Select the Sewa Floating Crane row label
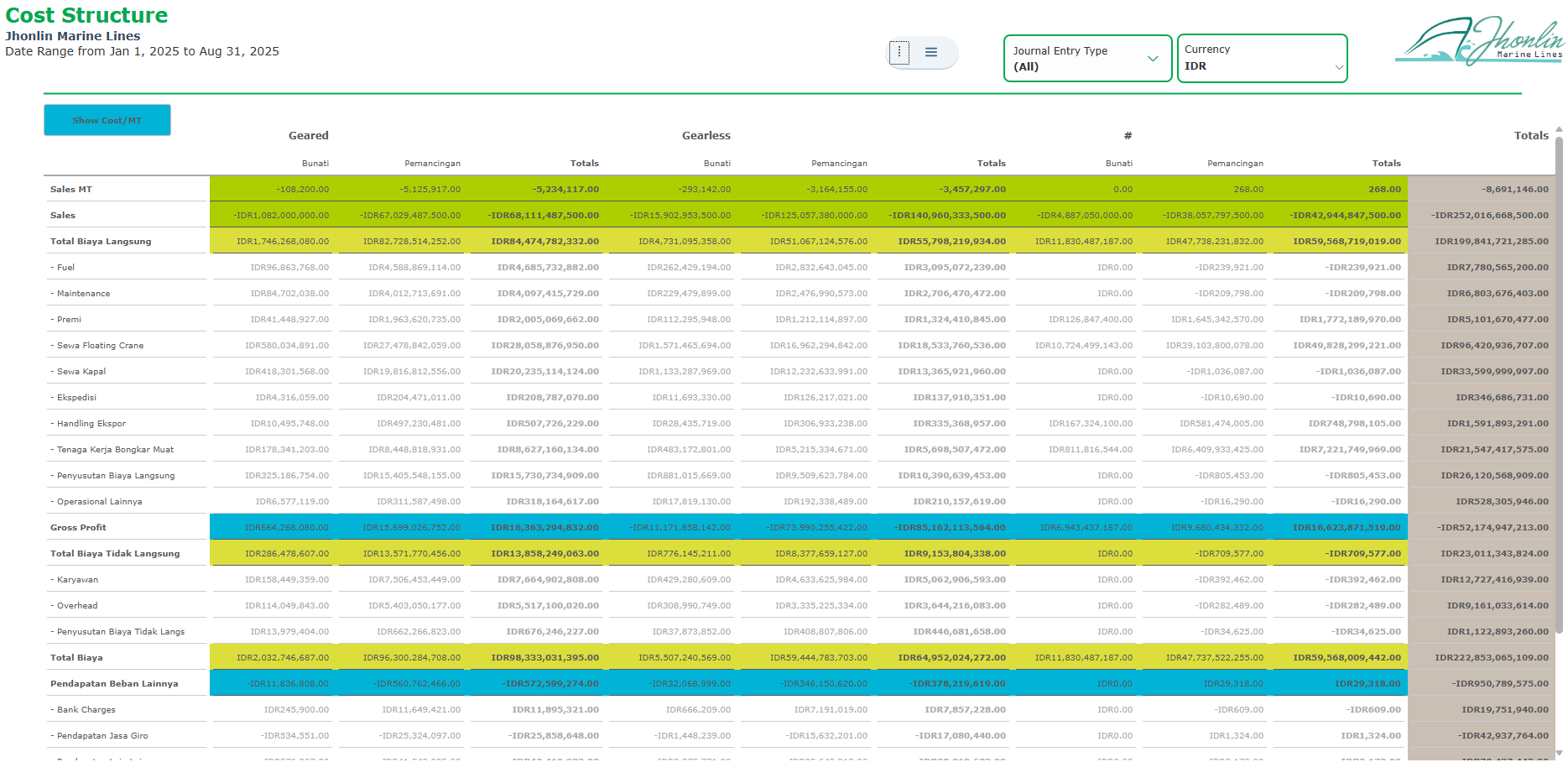Screen dimensions: 1568x778 pos(96,346)
